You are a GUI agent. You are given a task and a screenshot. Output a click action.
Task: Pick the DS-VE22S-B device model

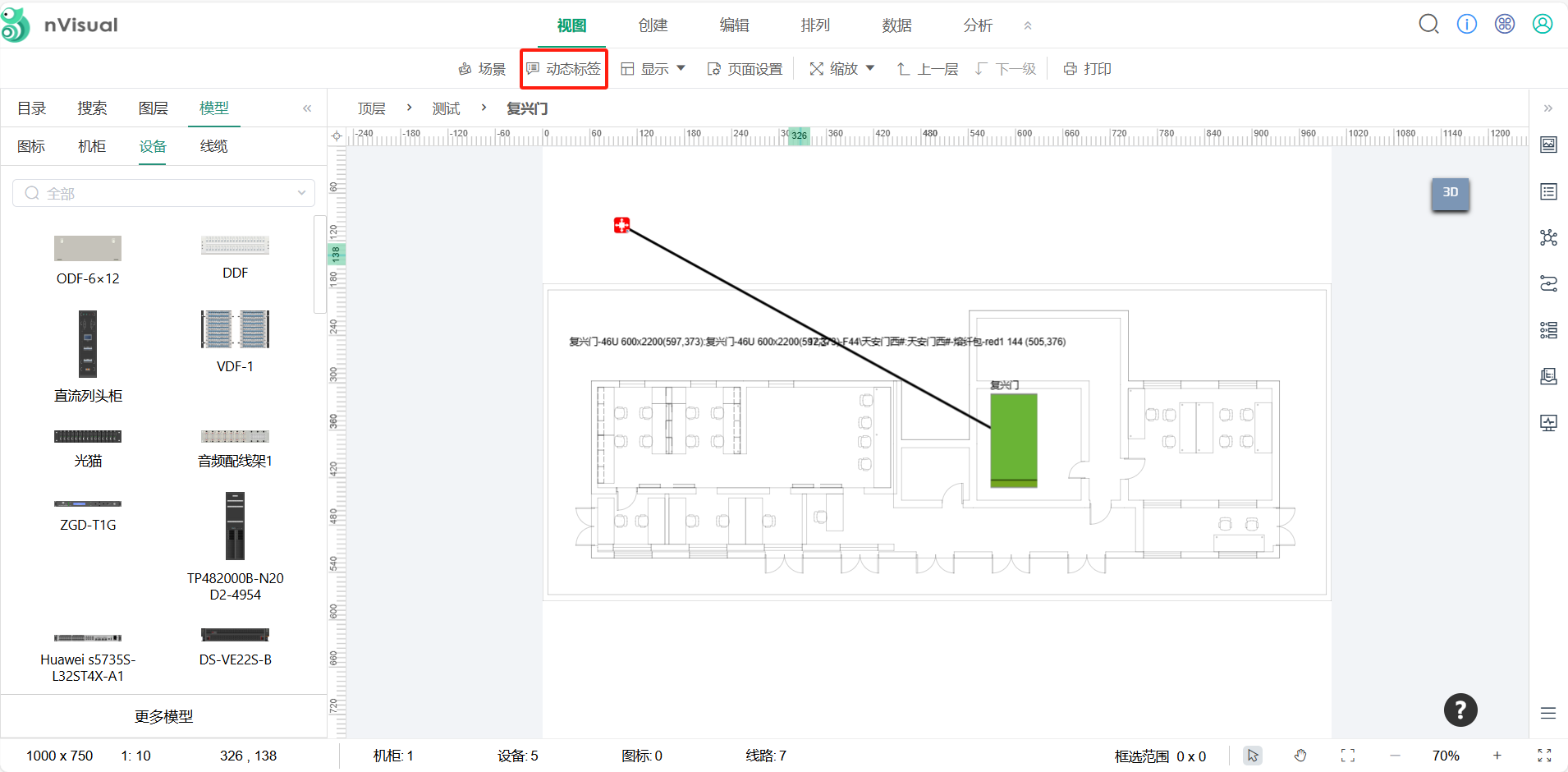click(x=235, y=647)
